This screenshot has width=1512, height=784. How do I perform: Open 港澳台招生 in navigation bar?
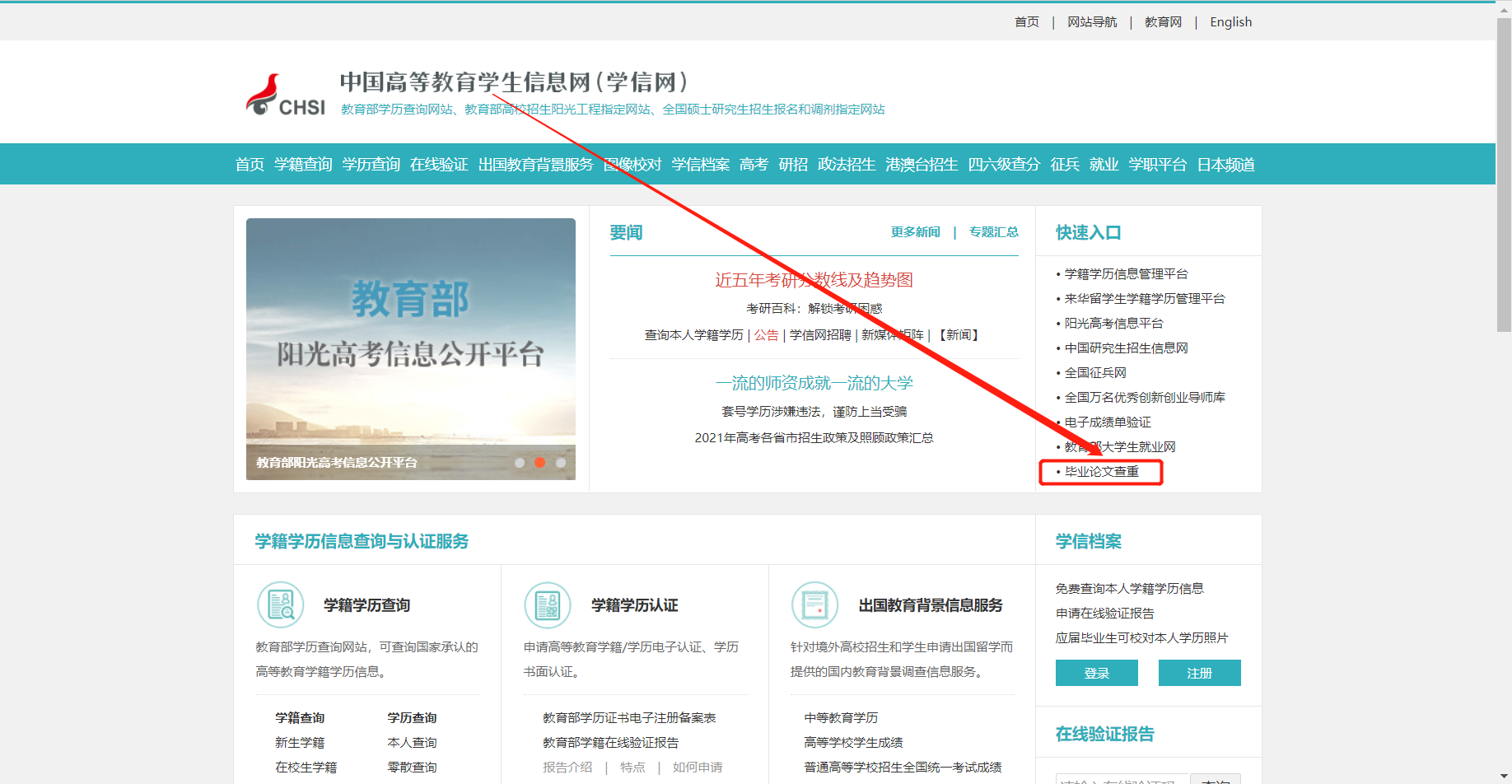click(x=922, y=165)
